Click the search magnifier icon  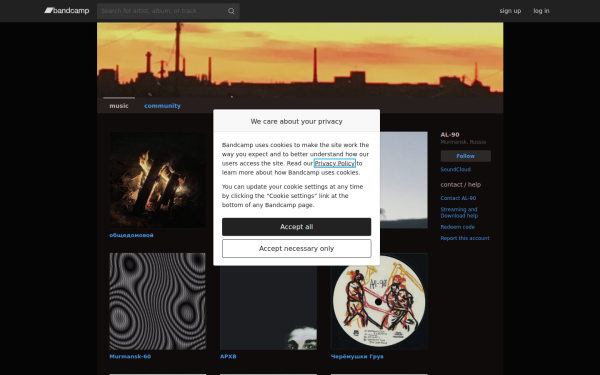231,11
